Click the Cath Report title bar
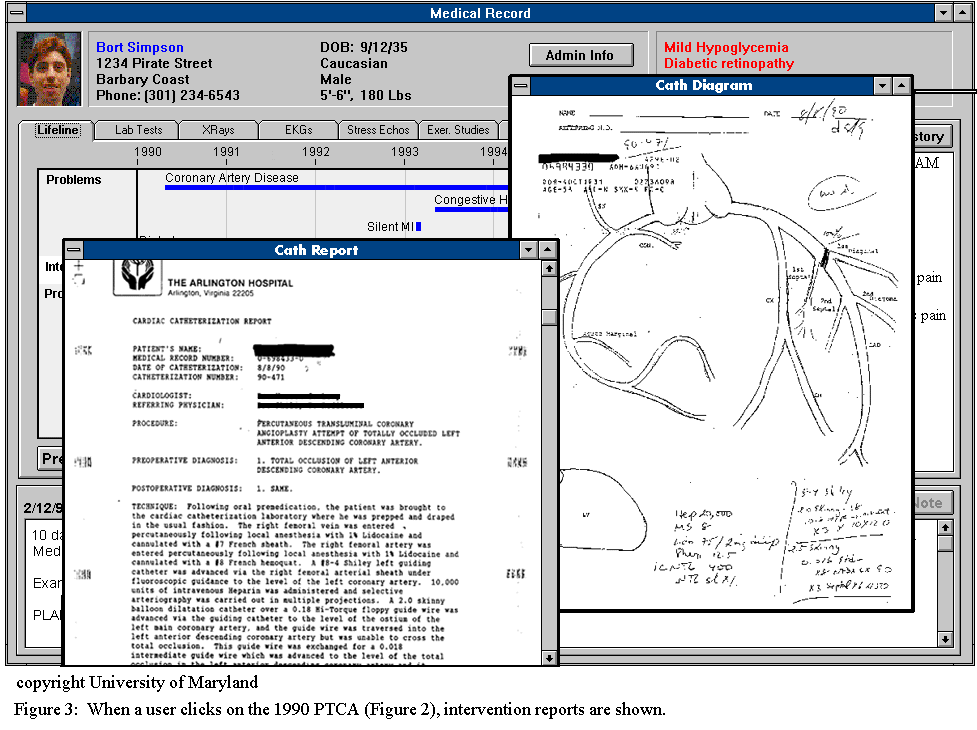The image size is (977, 730). (x=302, y=250)
